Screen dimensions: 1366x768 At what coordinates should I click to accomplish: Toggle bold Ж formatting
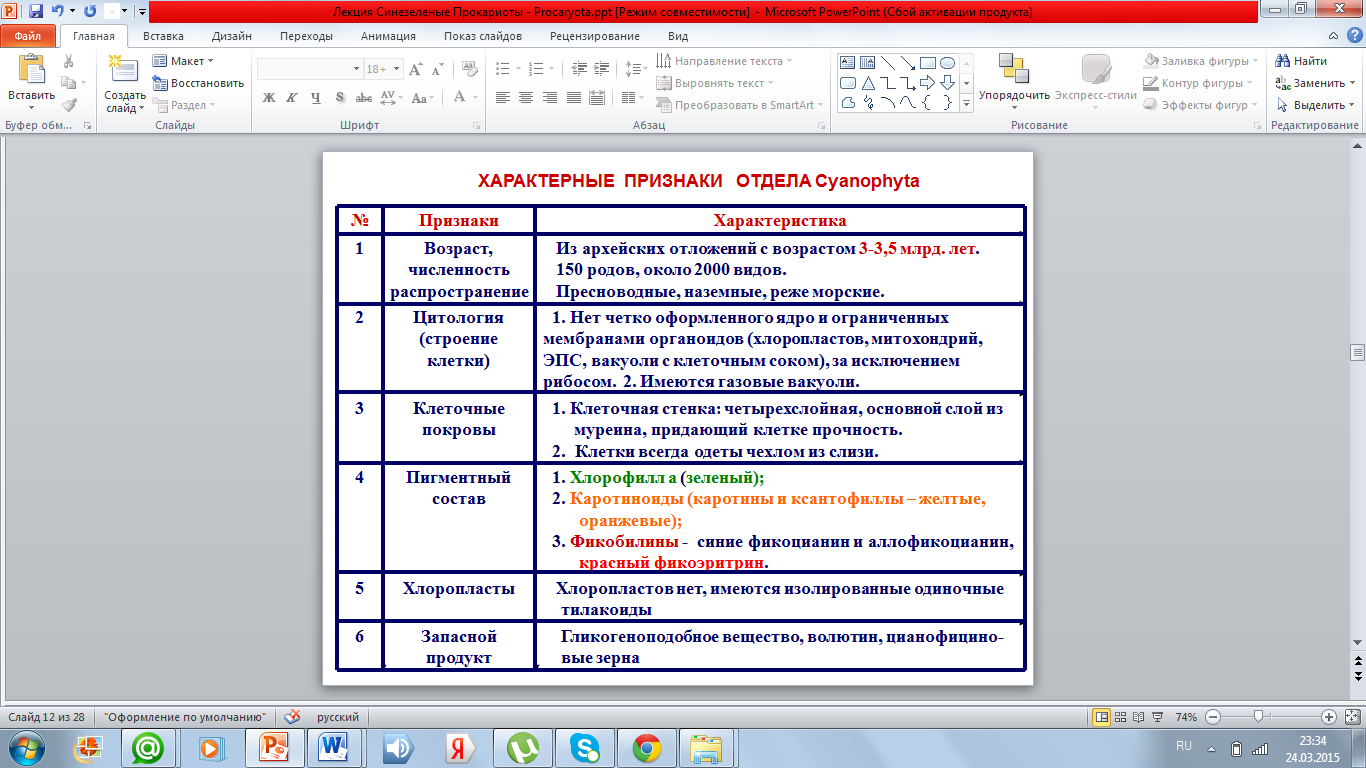tap(268, 97)
